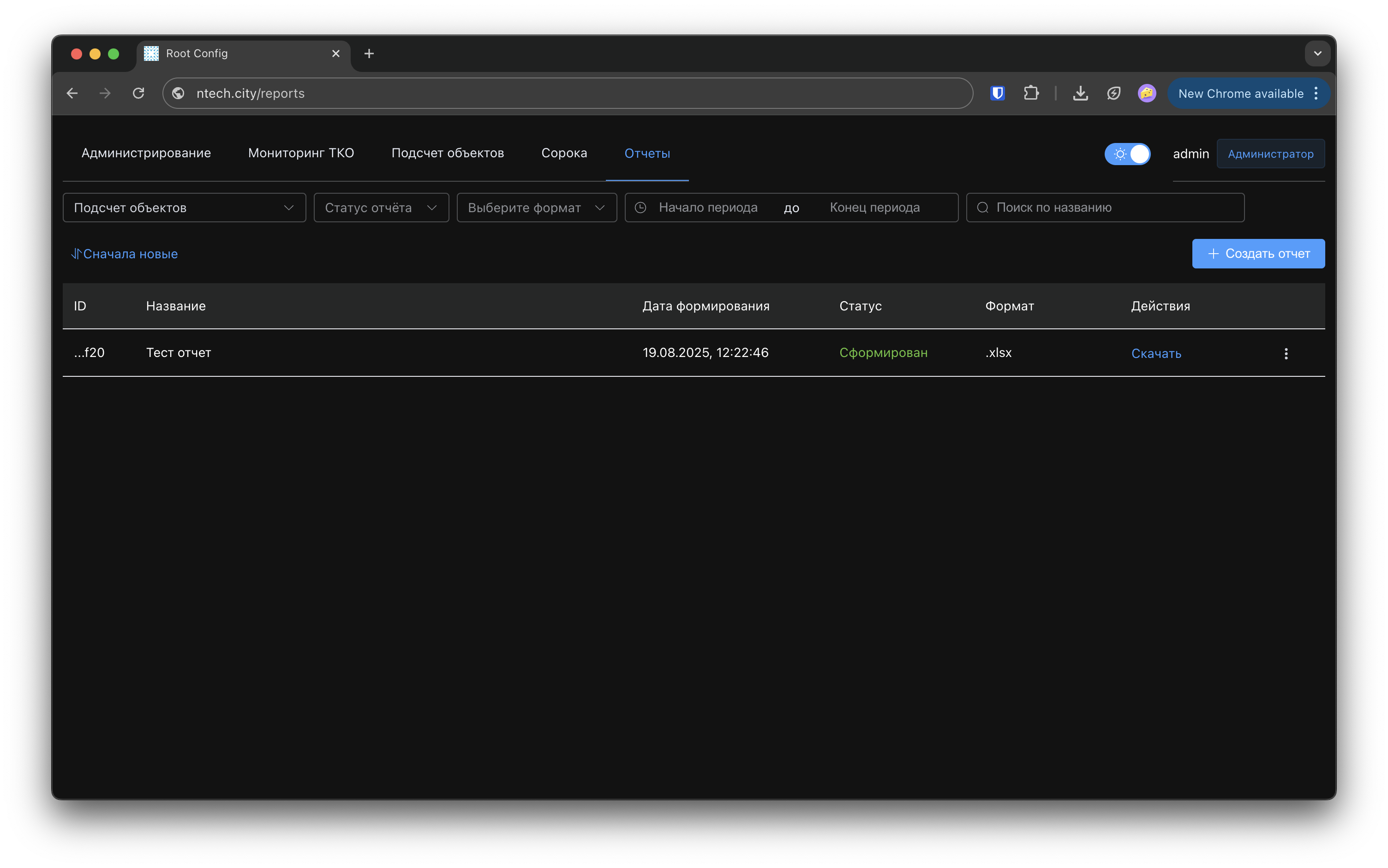This screenshot has width=1388, height=868.
Task: Switch to the Мониторинг ТКО tab
Action: pyautogui.click(x=301, y=153)
